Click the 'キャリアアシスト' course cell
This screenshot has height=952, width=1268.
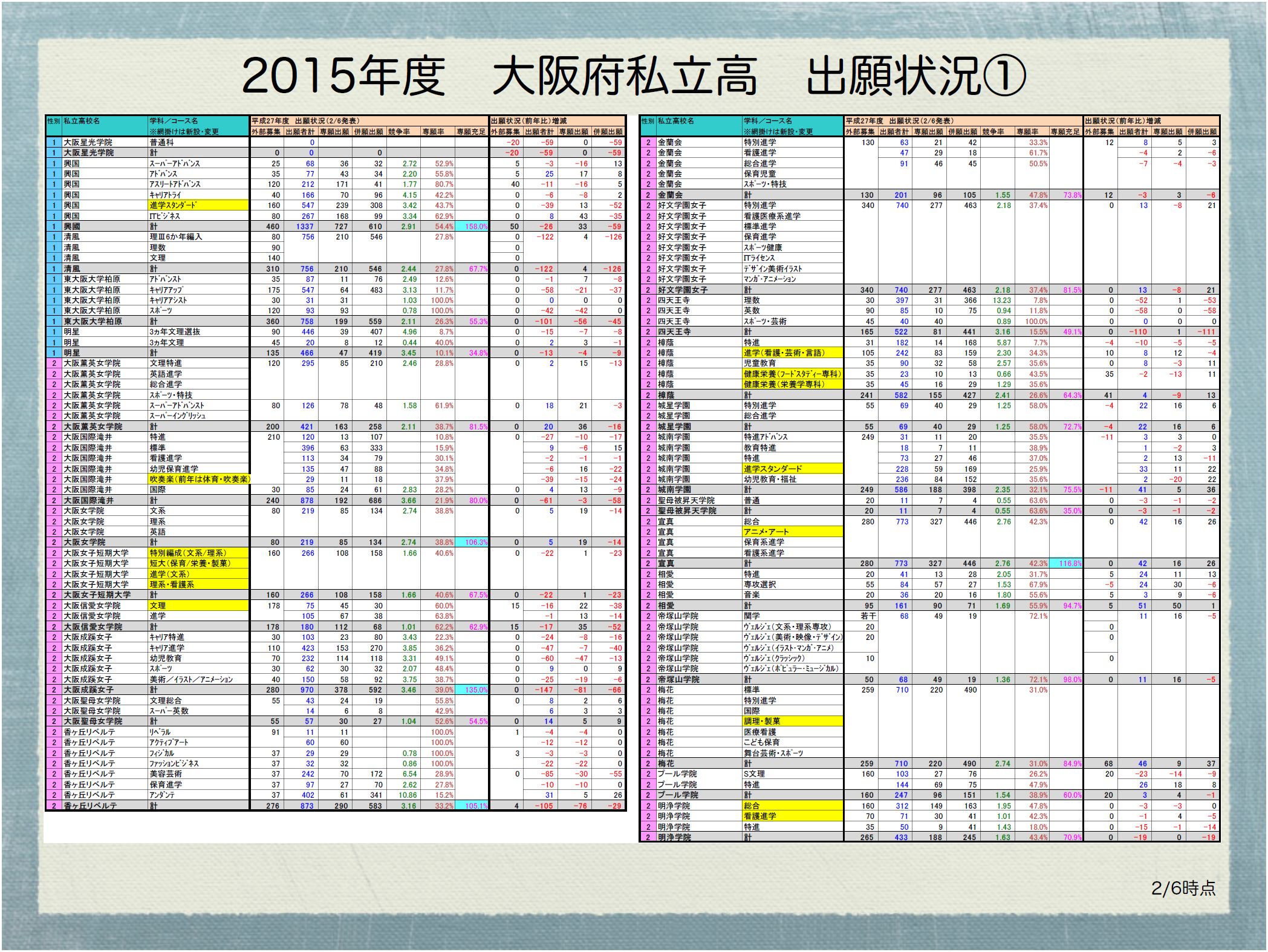click(199, 300)
